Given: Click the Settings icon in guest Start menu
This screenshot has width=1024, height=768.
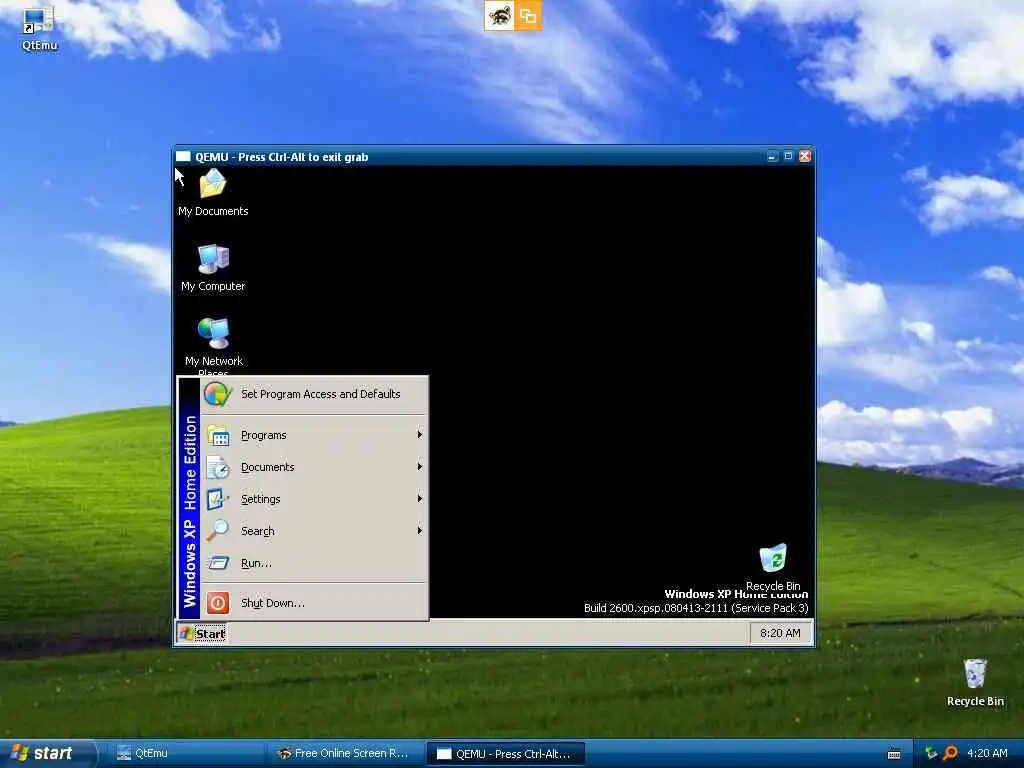Looking at the screenshot, I should point(218,499).
